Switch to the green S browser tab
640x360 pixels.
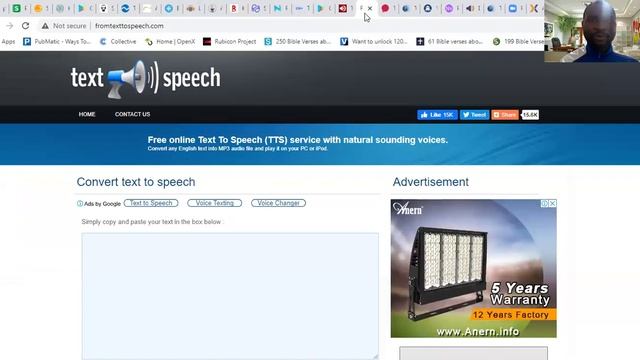(x=16, y=8)
